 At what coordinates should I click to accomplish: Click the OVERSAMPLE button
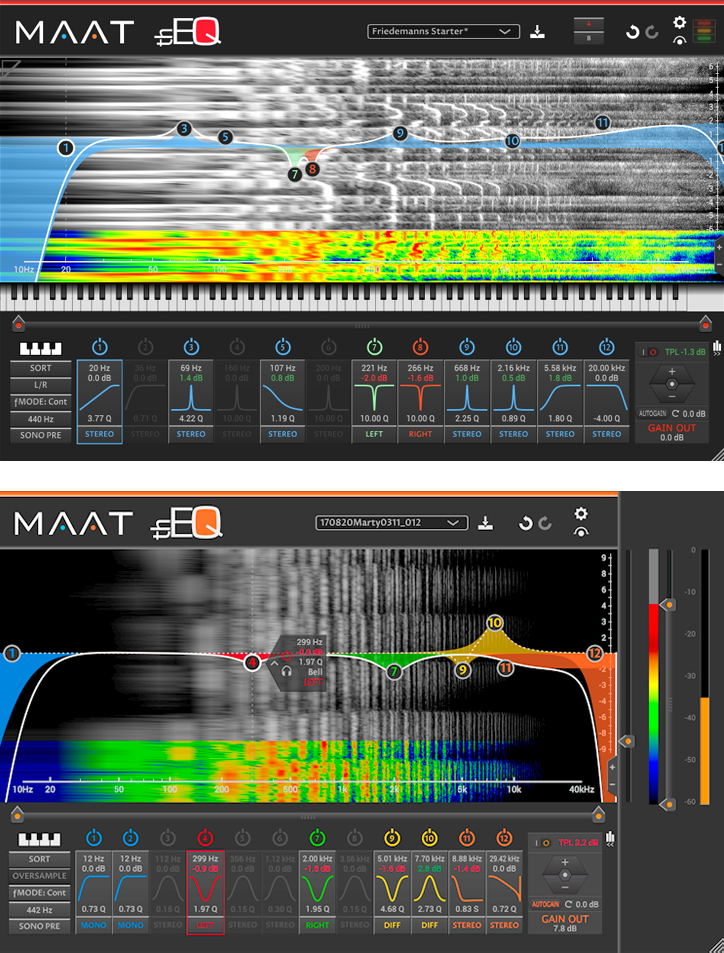click(x=41, y=875)
